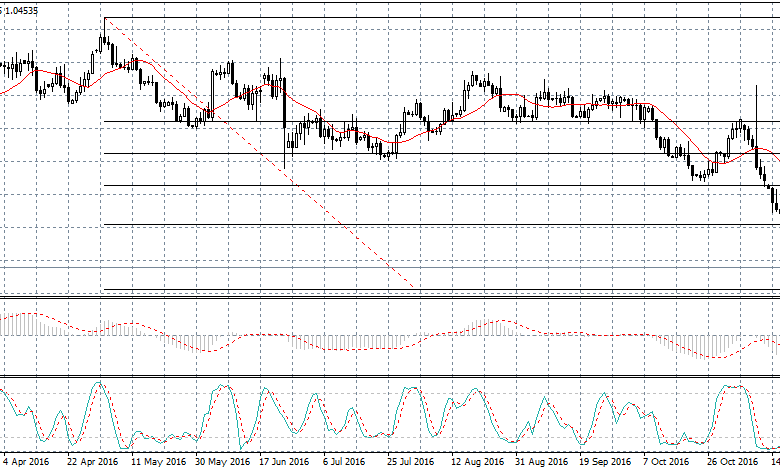Select the 17 Jun 2016 date label
The height and width of the screenshot is (473, 780).
click(284, 462)
